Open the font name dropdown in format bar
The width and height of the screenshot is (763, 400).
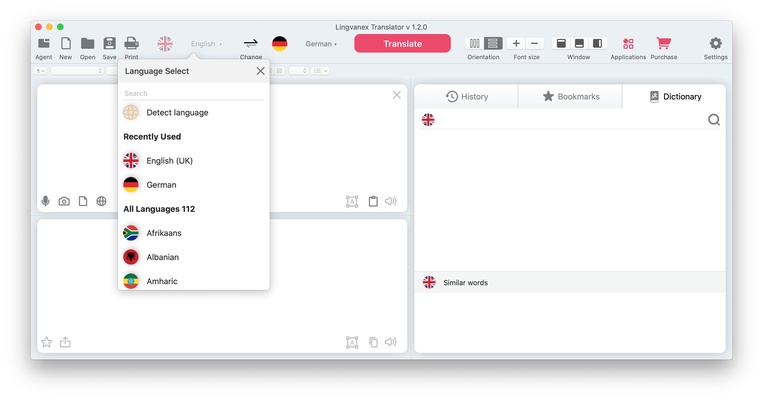point(77,71)
